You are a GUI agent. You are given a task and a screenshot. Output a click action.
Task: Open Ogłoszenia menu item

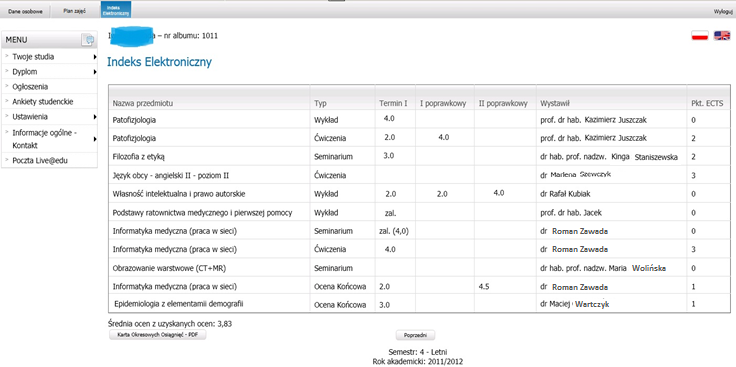(30, 87)
